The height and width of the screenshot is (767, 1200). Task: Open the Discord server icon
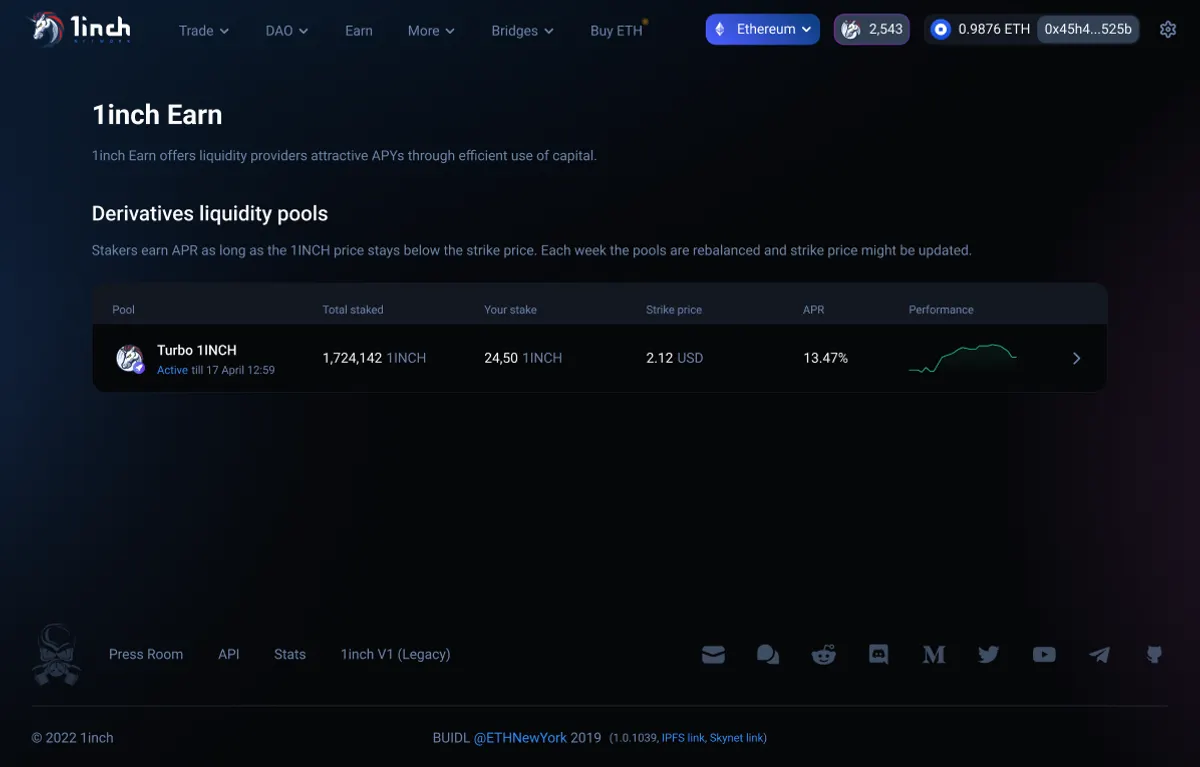(x=879, y=654)
